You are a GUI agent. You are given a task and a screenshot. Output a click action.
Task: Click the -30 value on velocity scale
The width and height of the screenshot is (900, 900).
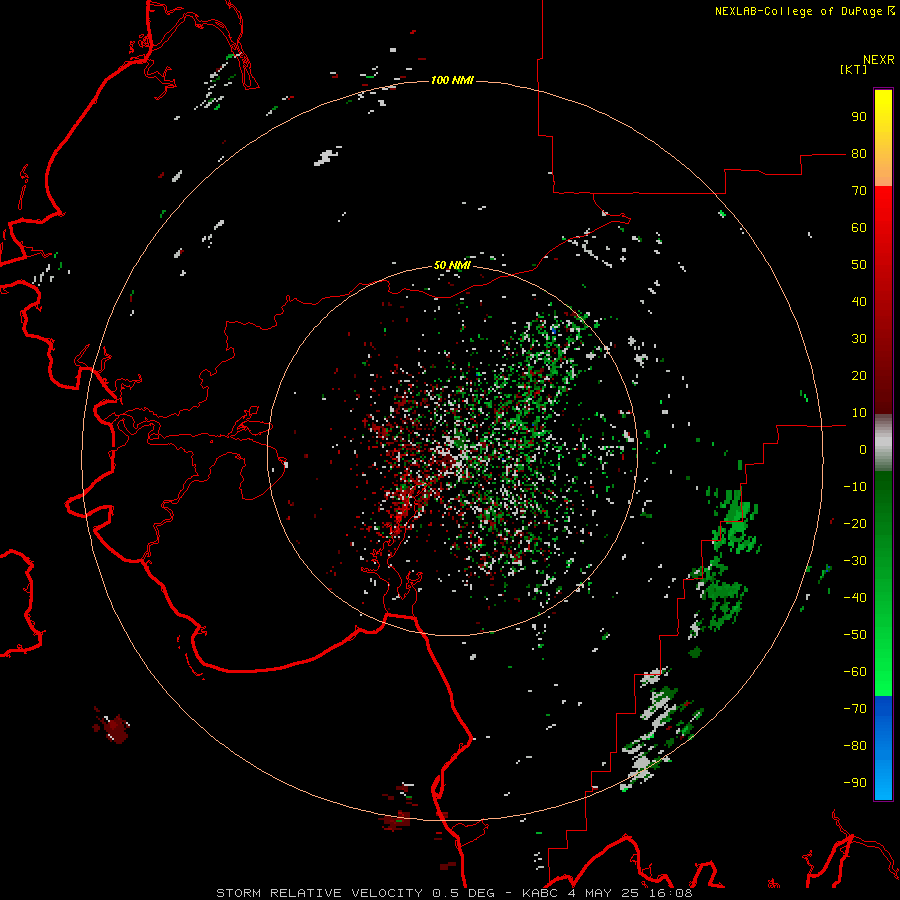coord(855,561)
